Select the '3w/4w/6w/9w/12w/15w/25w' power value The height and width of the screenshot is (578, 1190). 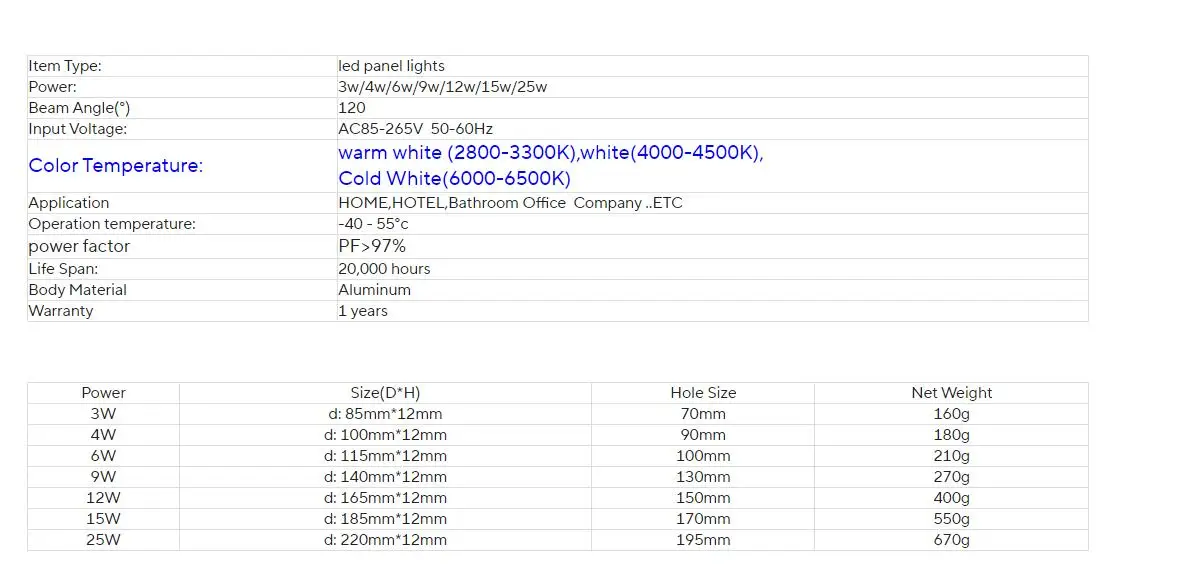click(x=442, y=87)
